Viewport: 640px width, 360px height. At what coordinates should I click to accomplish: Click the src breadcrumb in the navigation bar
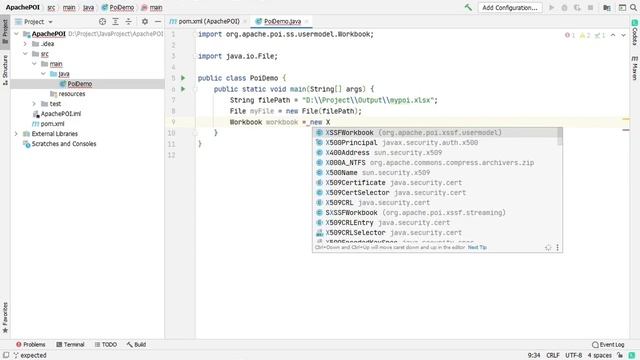(51, 7)
